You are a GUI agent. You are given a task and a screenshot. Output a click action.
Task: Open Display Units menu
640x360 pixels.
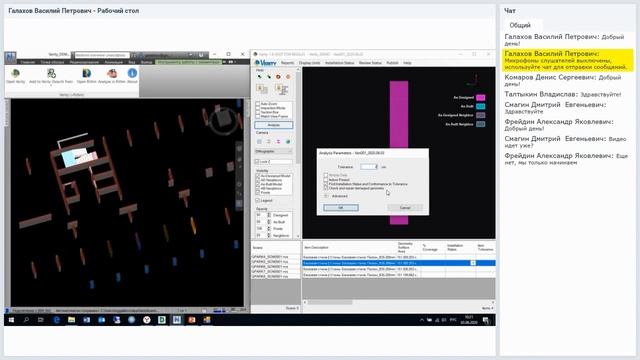pos(309,63)
